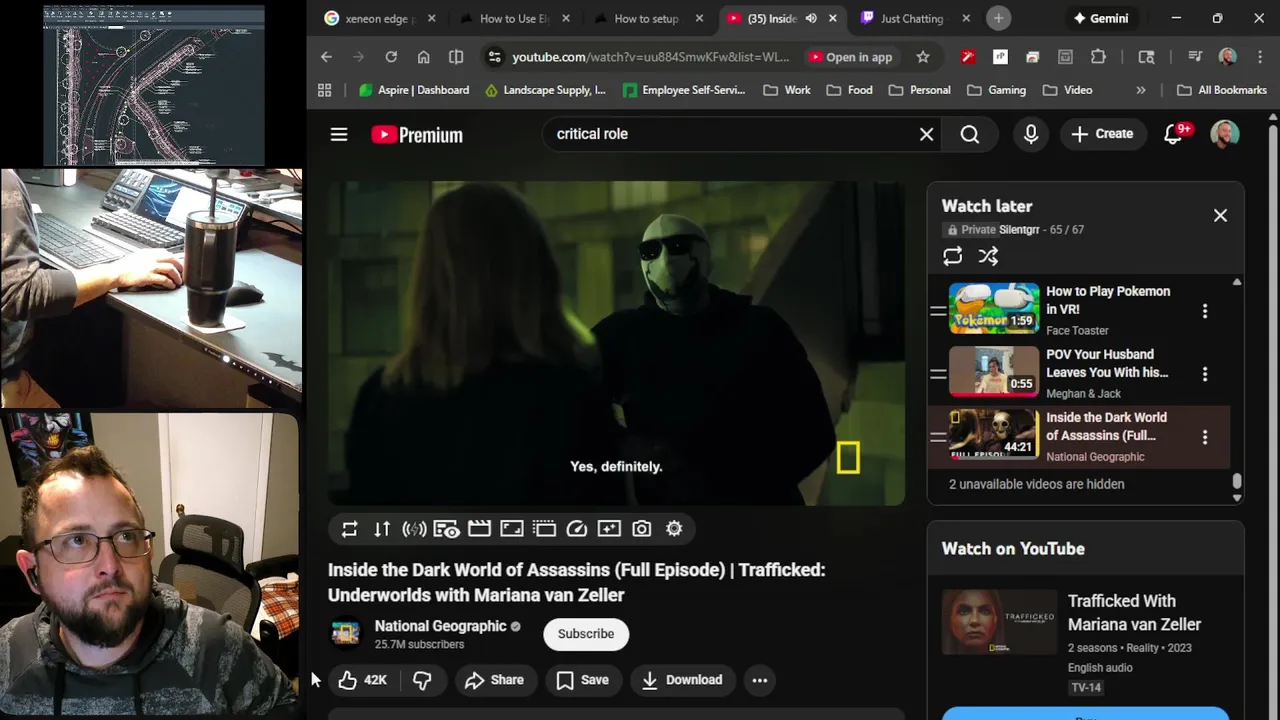
Task: Open the YouTube hamburger guide menu
Action: click(x=339, y=134)
